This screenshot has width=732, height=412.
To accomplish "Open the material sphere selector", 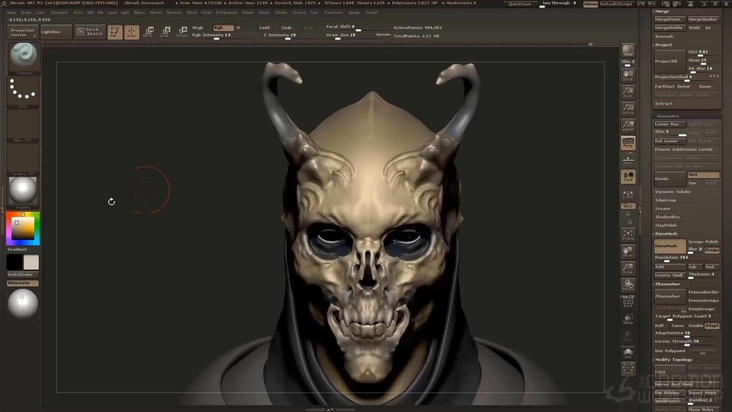I will (23, 191).
